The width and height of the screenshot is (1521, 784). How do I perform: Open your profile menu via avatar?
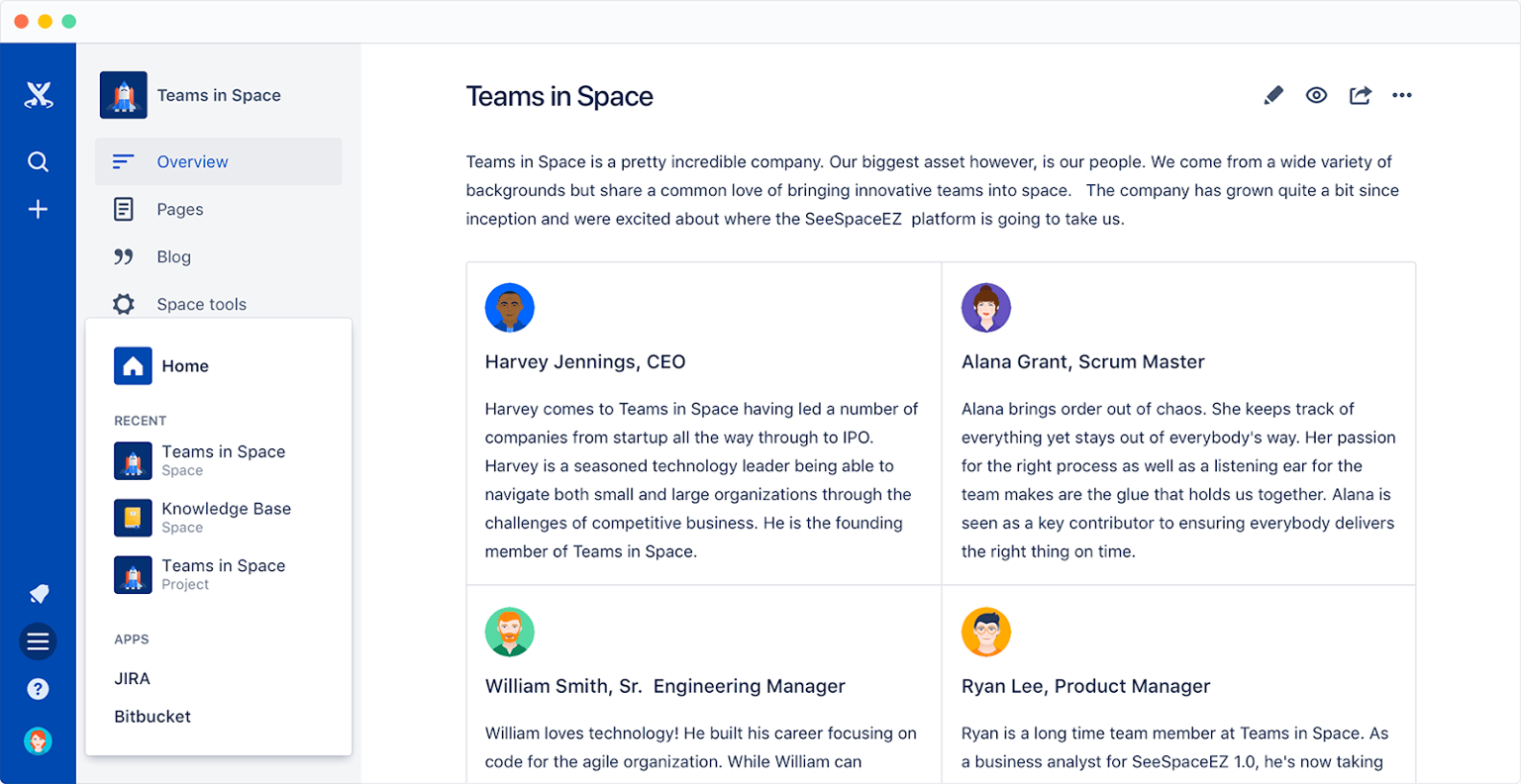click(x=38, y=740)
